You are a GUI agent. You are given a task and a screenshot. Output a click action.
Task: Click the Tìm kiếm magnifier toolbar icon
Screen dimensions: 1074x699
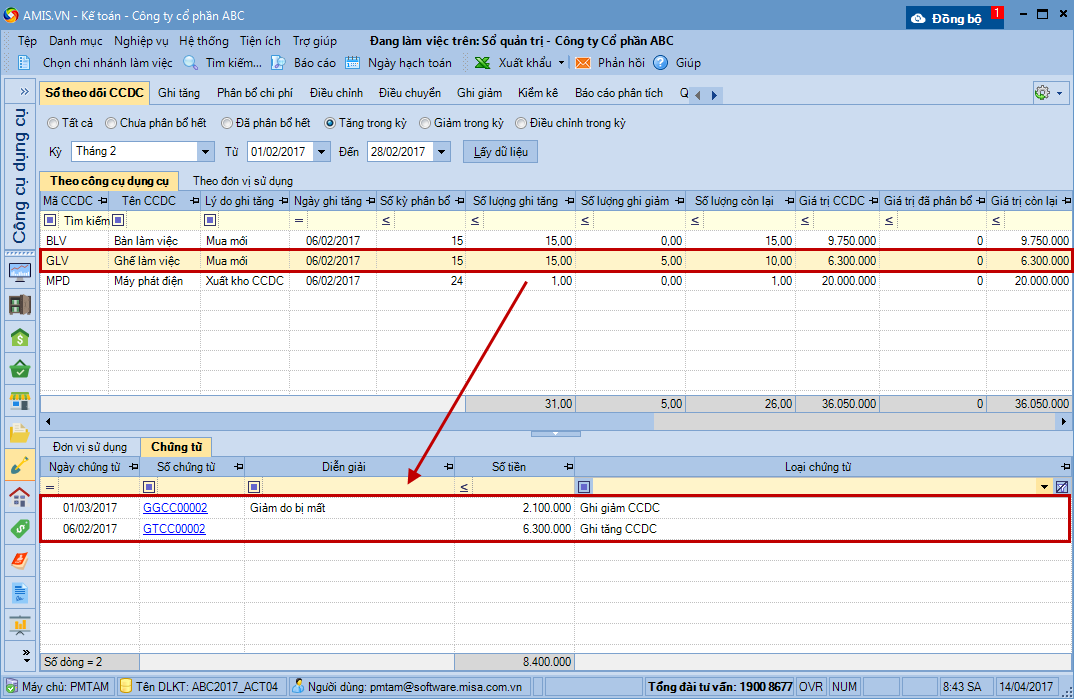coord(191,63)
